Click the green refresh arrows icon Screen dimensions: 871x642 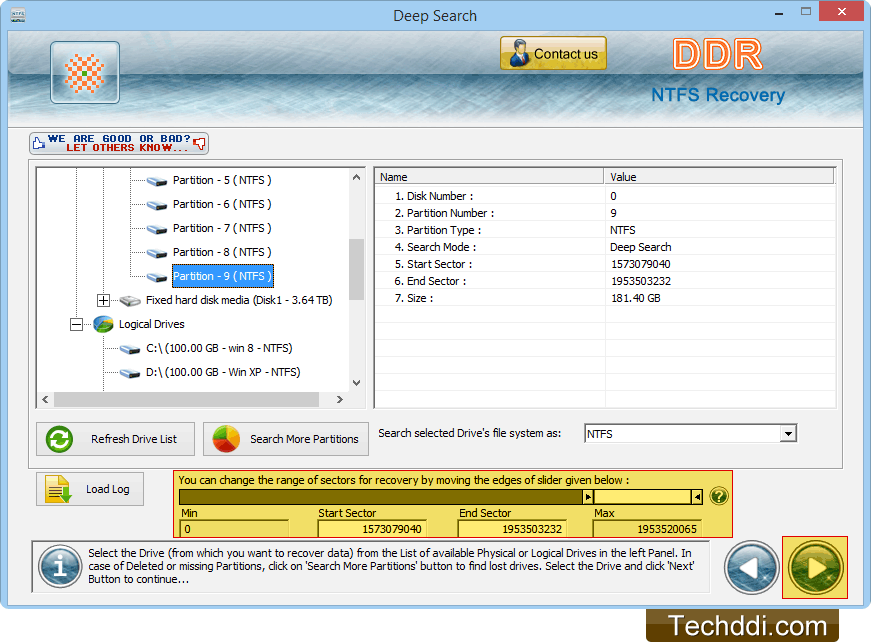59,439
